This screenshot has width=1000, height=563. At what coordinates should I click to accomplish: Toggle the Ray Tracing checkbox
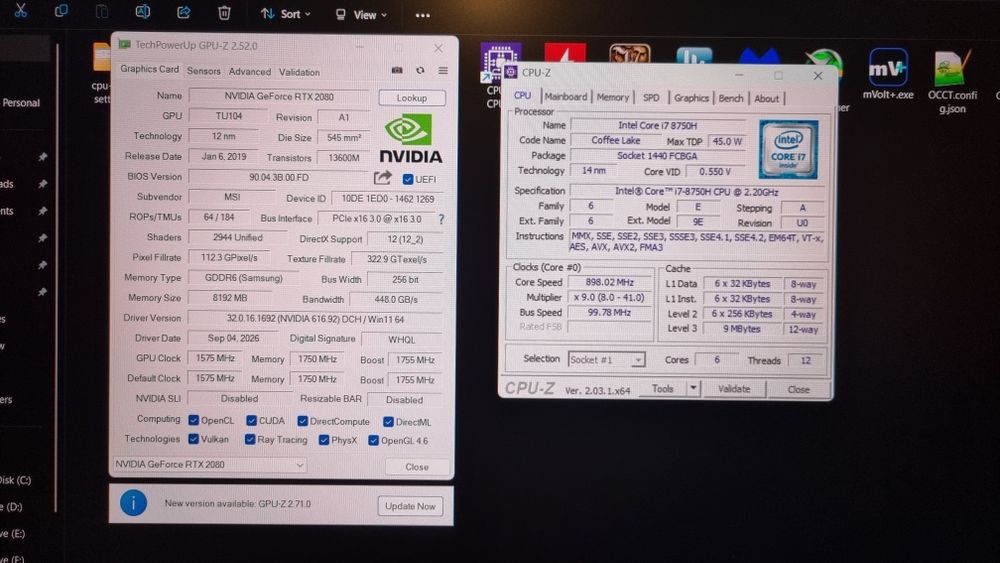coord(250,439)
